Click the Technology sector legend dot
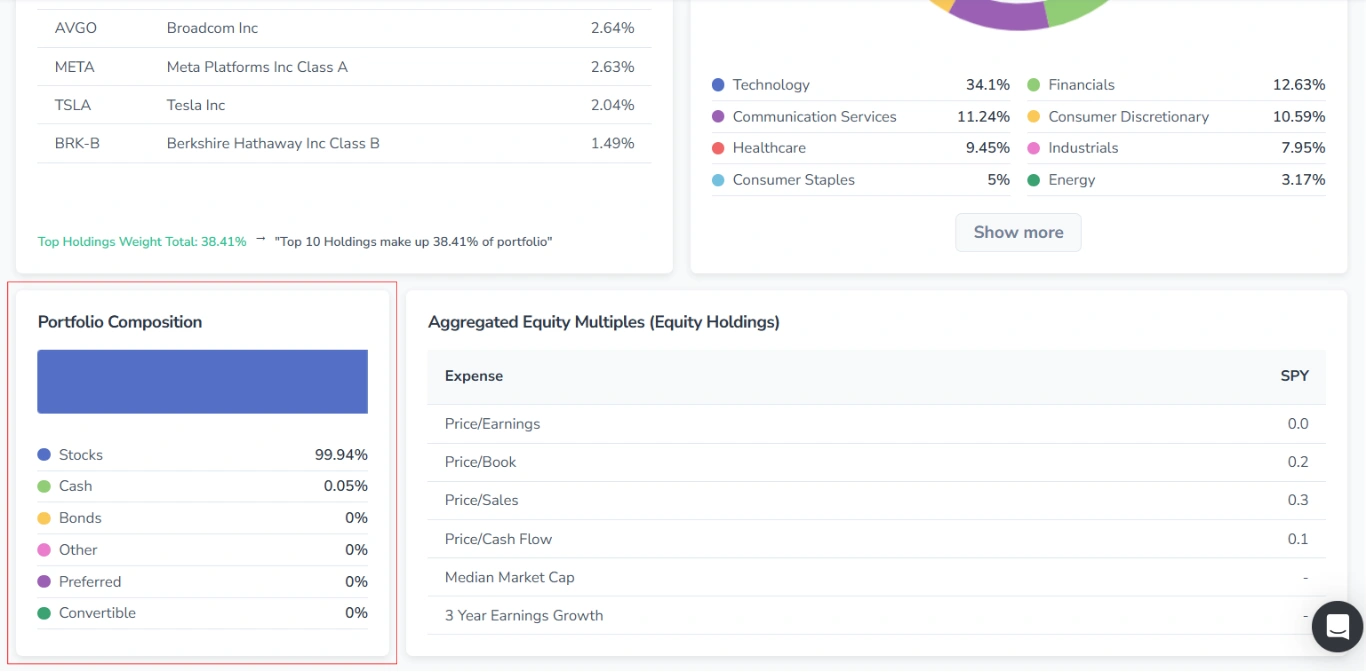1366x672 pixels. tap(716, 85)
